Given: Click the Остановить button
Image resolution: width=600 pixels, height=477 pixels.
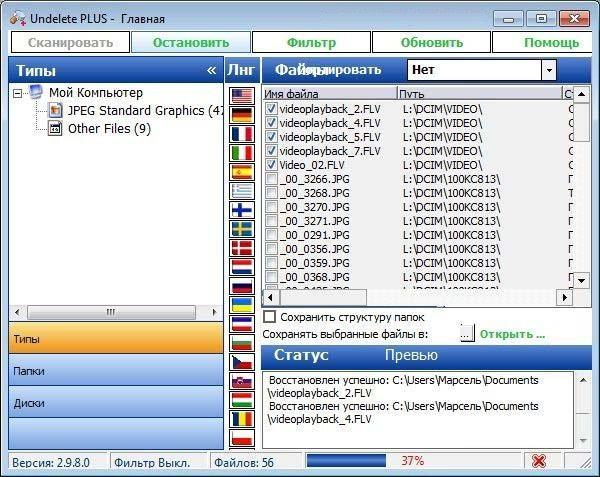Looking at the screenshot, I should 191,42.
